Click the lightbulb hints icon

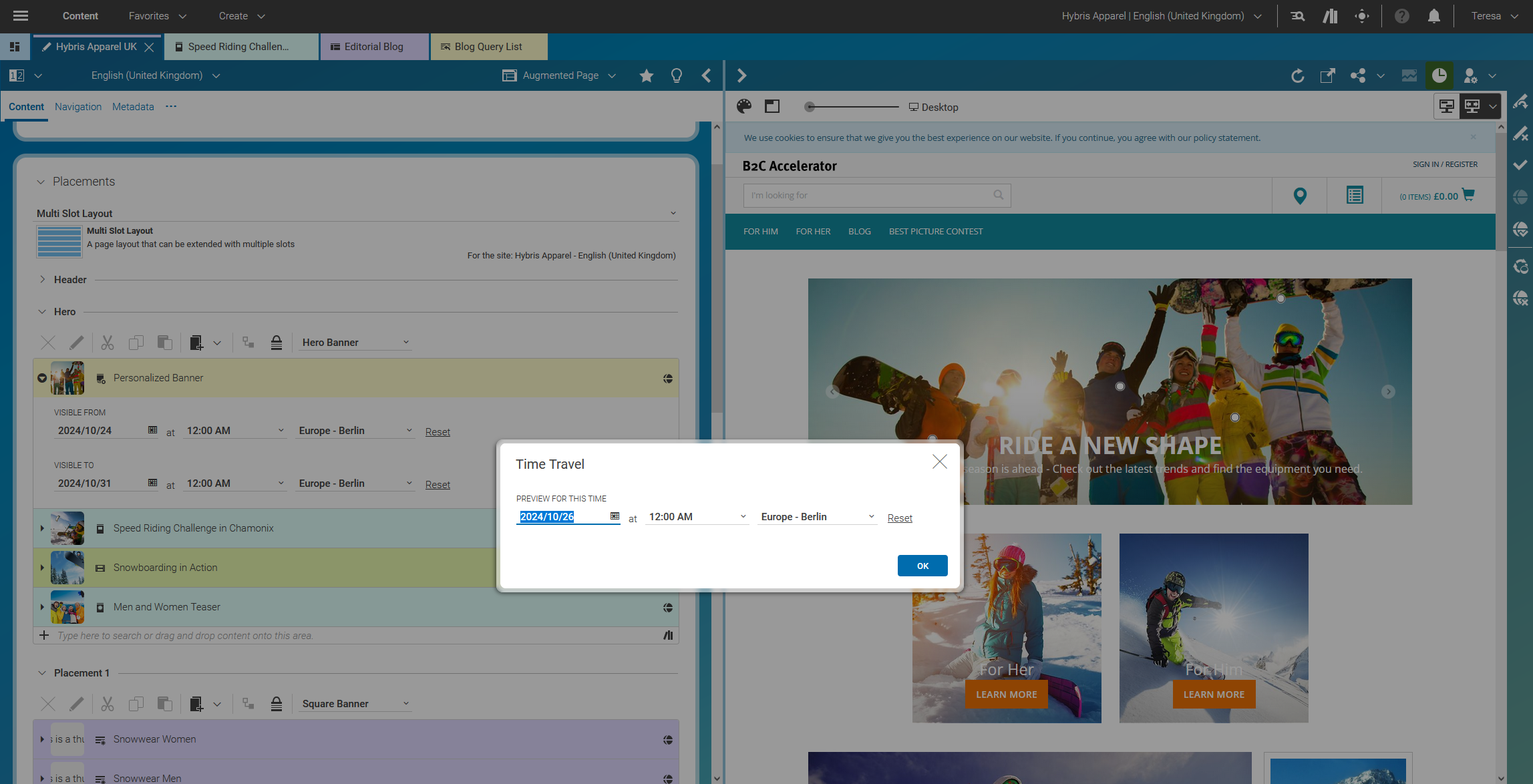click(676, 75)
